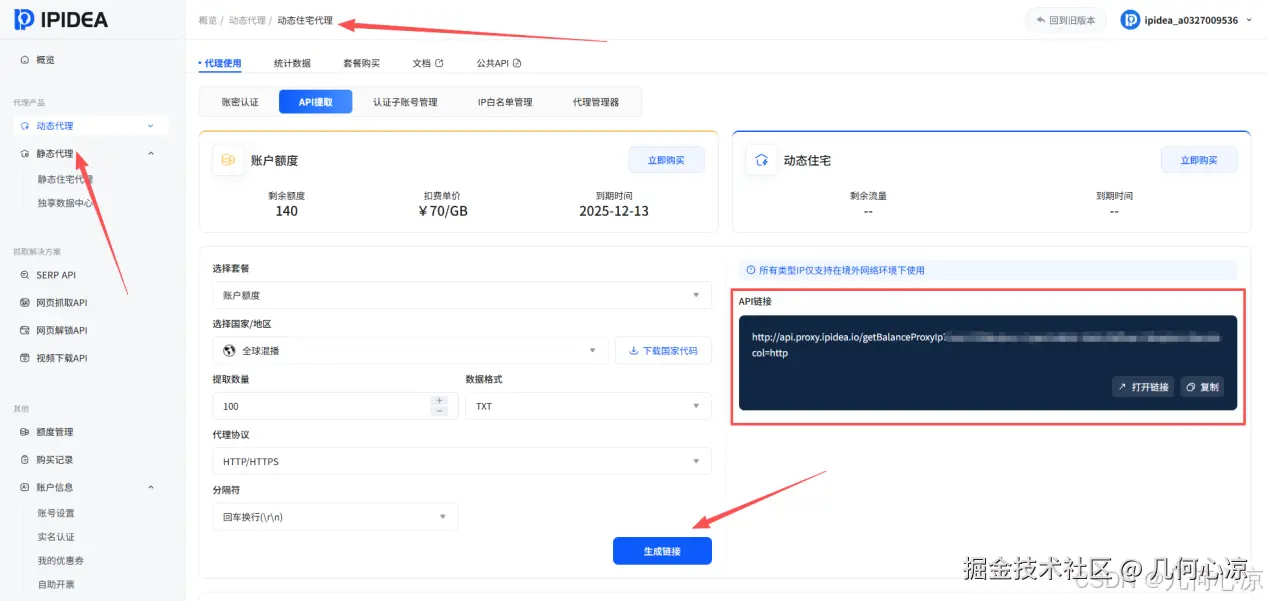Screen dimensions: 1267x601
Task: Select the 代理管理器 sub-tab
Action: tap(595, 102)
